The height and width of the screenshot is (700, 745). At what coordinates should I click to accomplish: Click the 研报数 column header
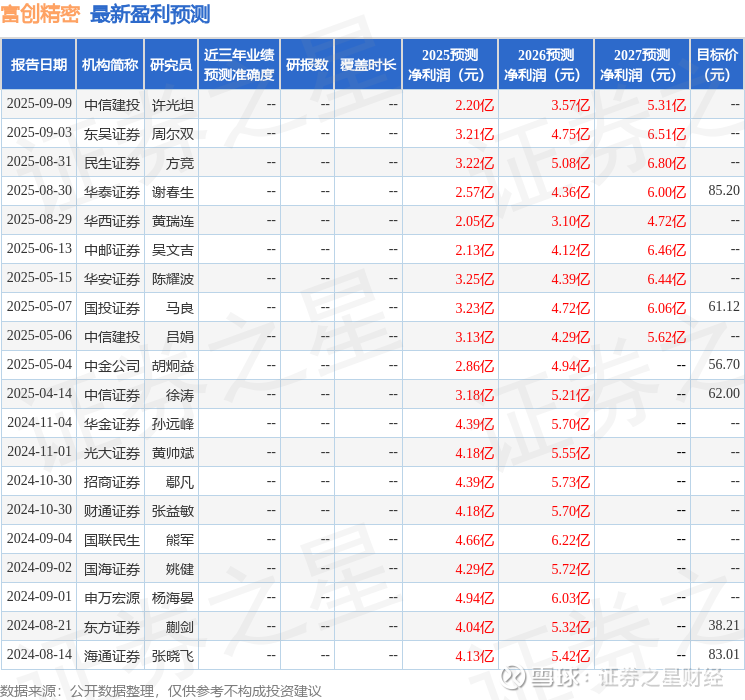coord(307,65)
